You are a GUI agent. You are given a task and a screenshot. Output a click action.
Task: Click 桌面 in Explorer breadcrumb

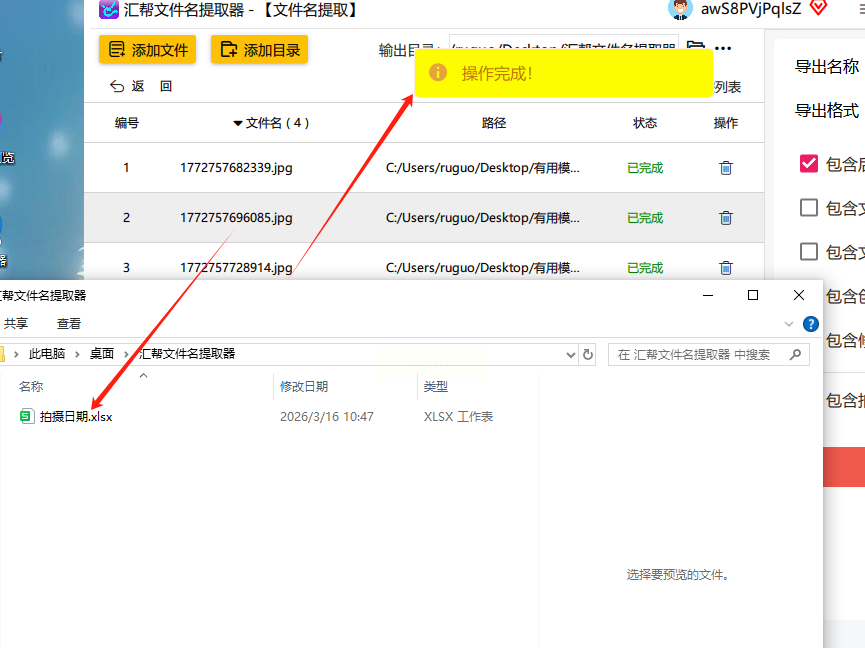[102, 354]
